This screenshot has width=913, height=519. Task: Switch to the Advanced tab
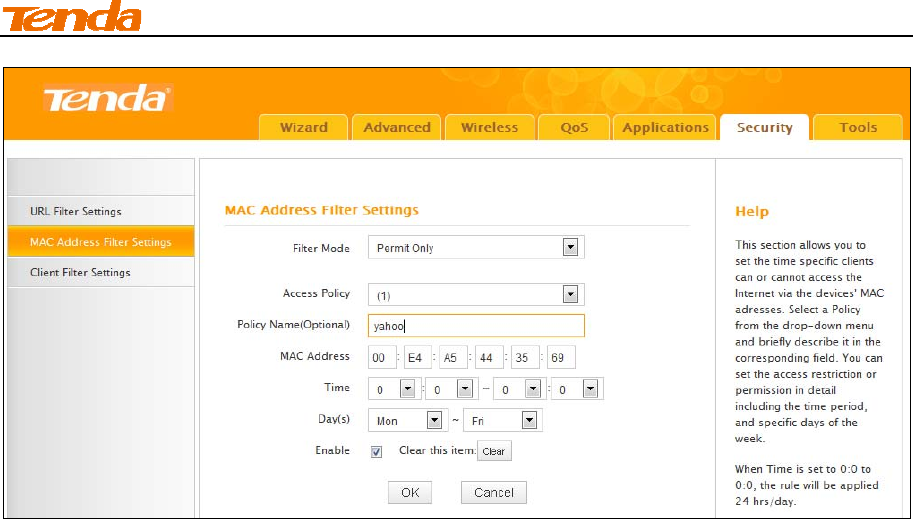[x=397, y=128]
